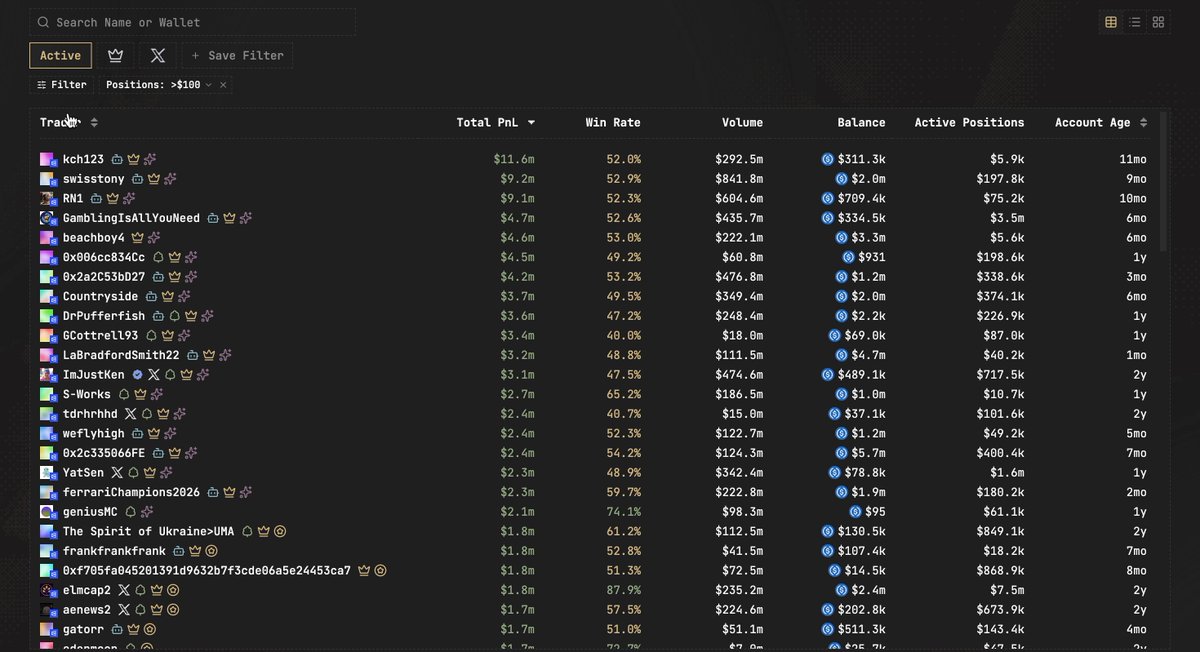Open The Spirit of Ukraine>UMA profile
The image size is (1200, 652).
point(148,531)
